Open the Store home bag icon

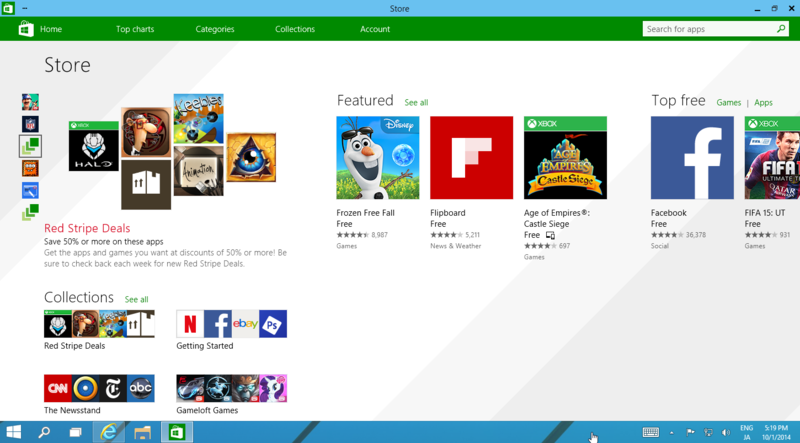point(26,29)
